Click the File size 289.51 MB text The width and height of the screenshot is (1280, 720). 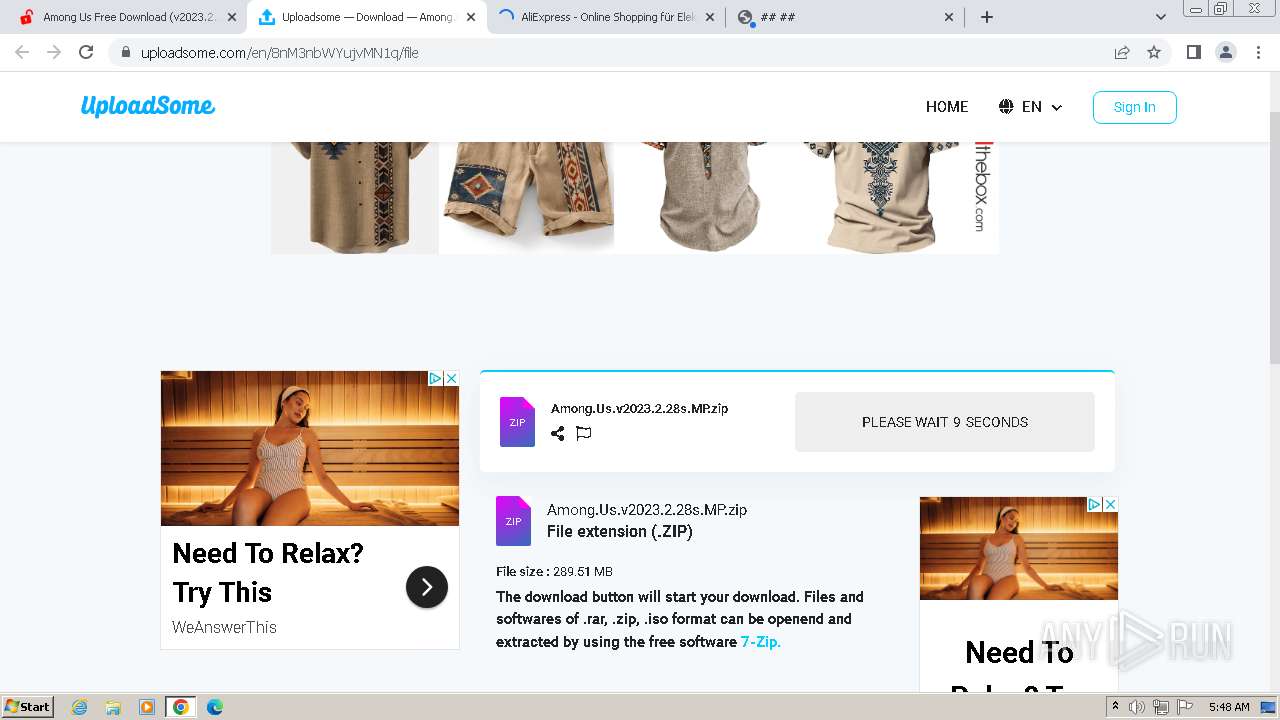tap(554, 572)
